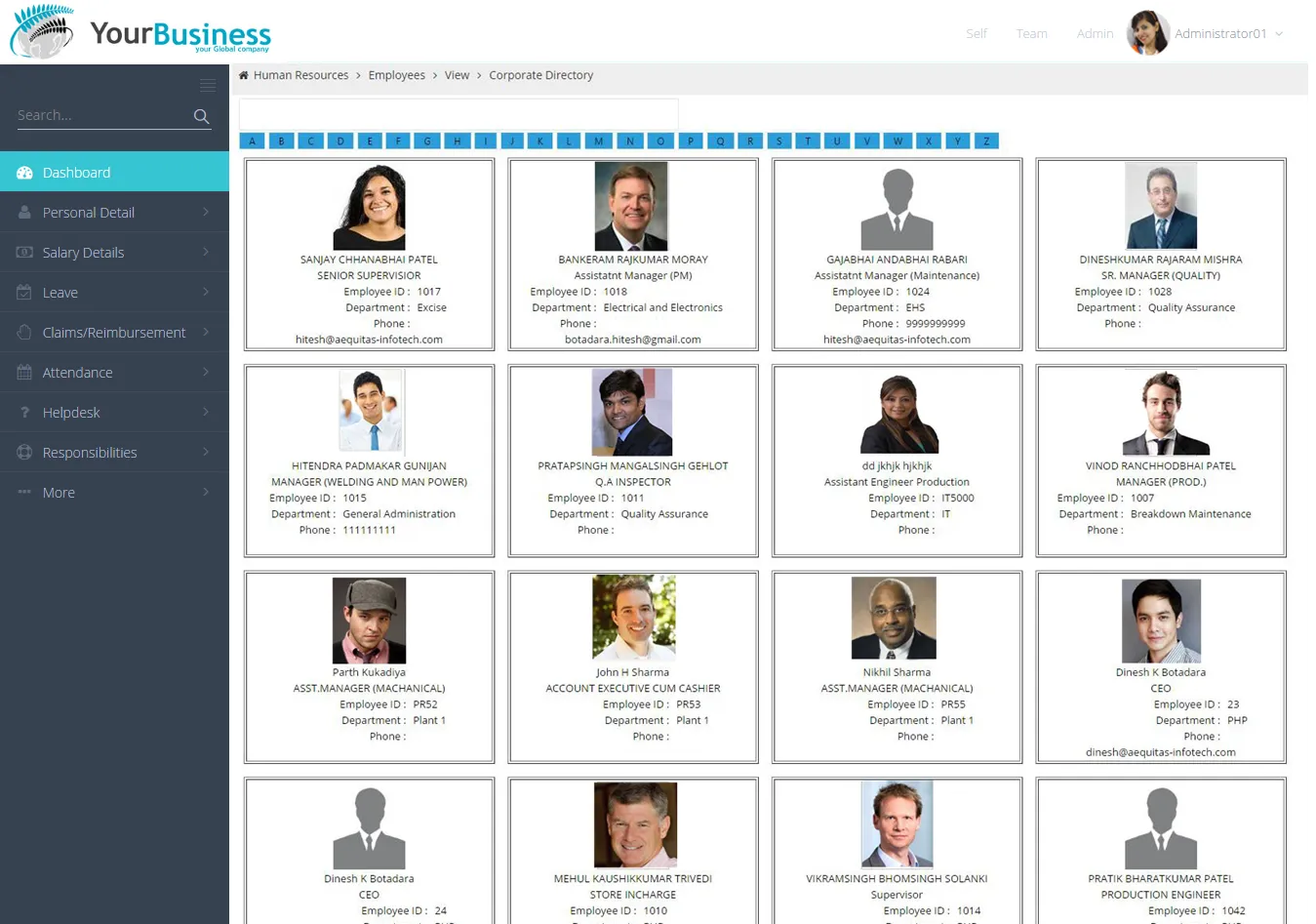The image size is (1316, 924).
Task: Filter directory by letter S
Action: point(778,141)
